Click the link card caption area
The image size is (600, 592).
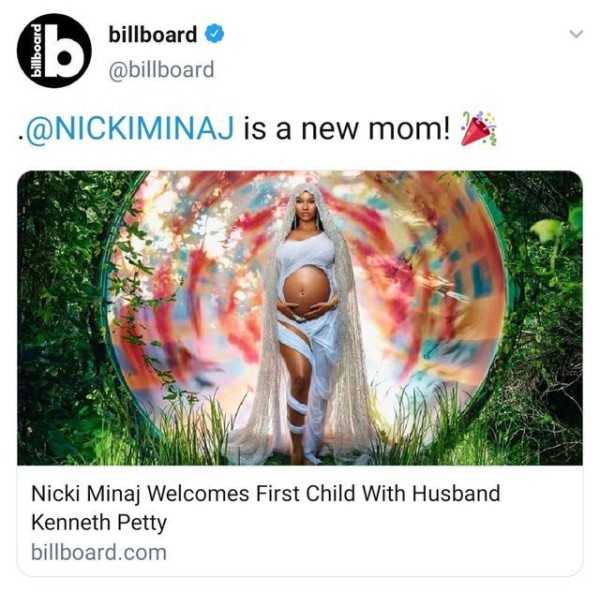tap(300, 520)
